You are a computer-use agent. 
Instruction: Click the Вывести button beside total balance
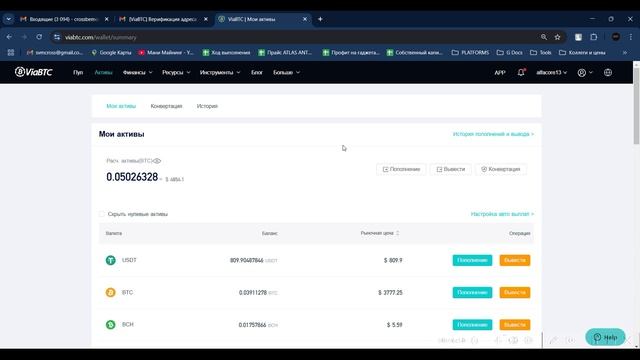[x=451, y=169]
